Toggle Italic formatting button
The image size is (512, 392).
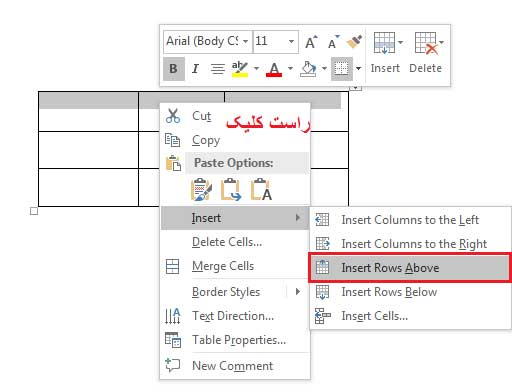point(195,69)
